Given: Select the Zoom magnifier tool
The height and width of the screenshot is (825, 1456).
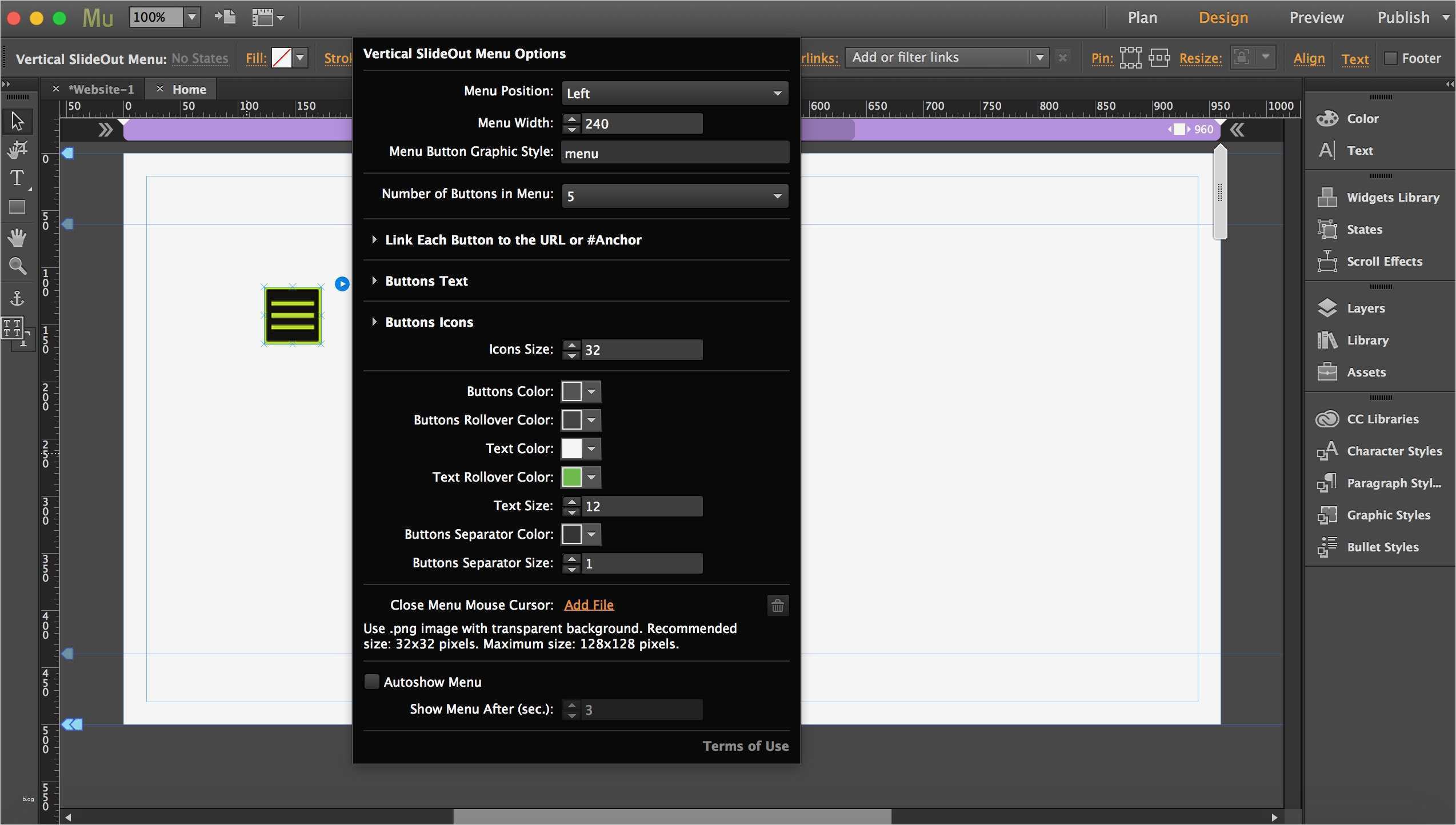Looking at the screenshot, I should point(17,266).
